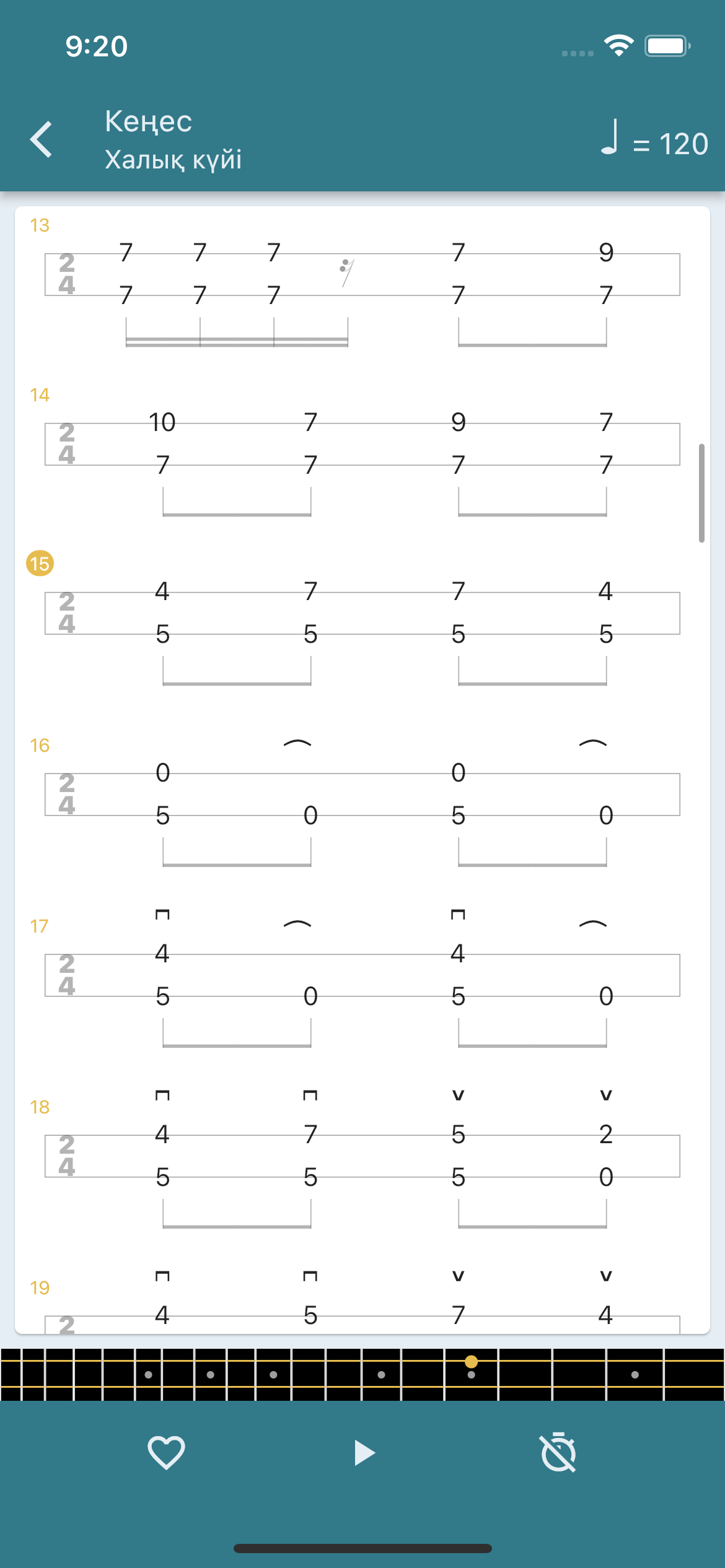
Task: Tap the note 9 in measure 13
Action: coord(606,253)
